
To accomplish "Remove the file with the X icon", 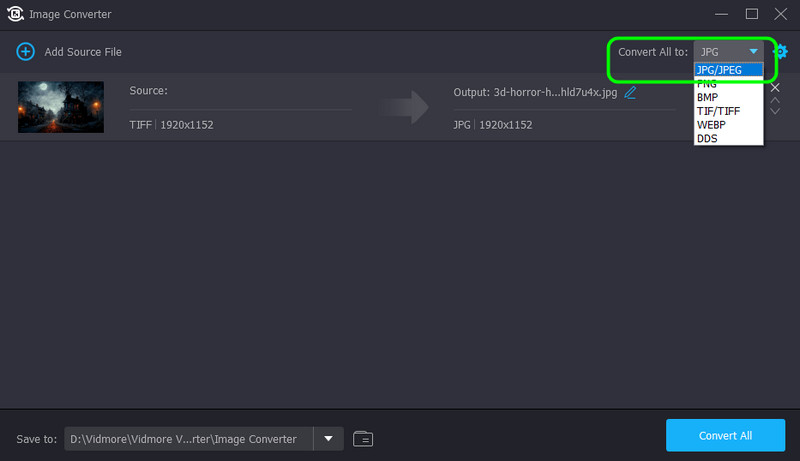I will (774, 88).
